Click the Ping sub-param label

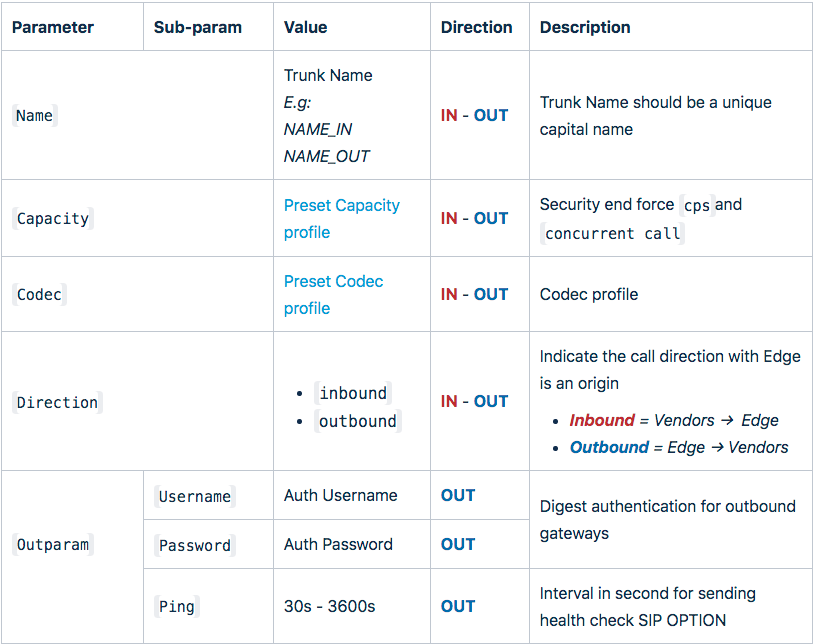click(176, 606)
